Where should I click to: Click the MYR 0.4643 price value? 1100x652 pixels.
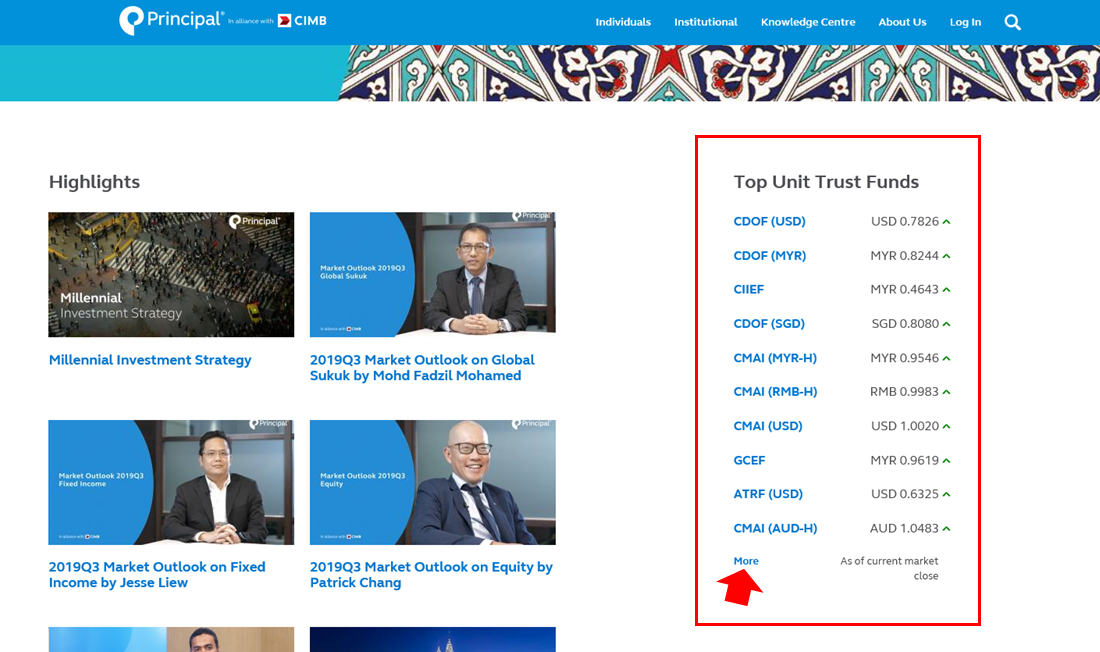pos(904,289)
